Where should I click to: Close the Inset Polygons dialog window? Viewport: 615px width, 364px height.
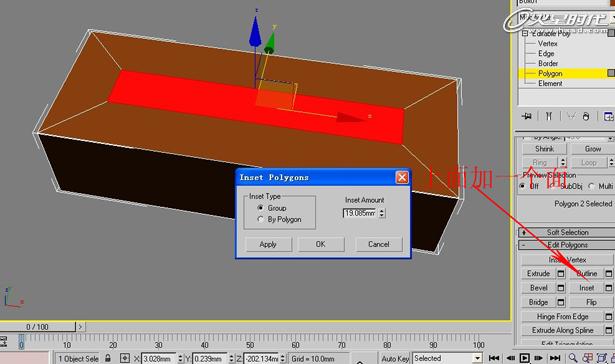402,178
